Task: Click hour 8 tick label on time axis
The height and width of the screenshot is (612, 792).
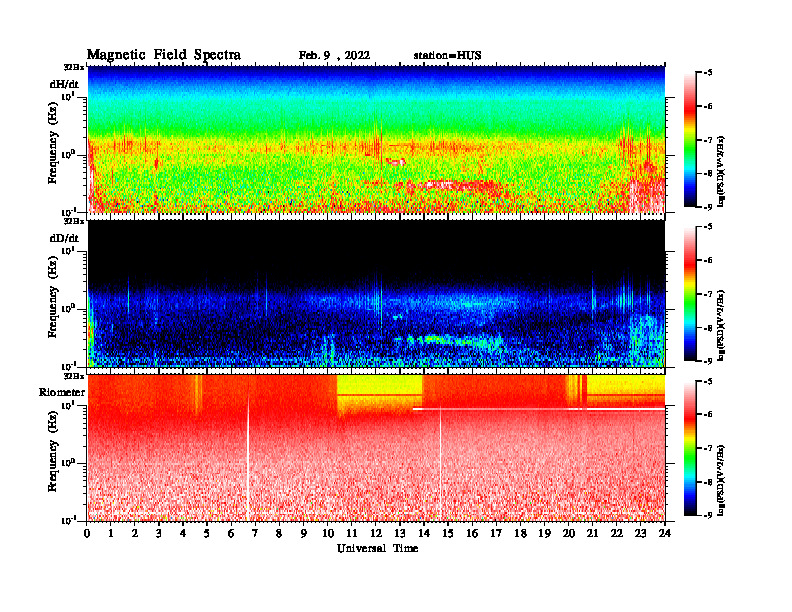Action: 279,533
